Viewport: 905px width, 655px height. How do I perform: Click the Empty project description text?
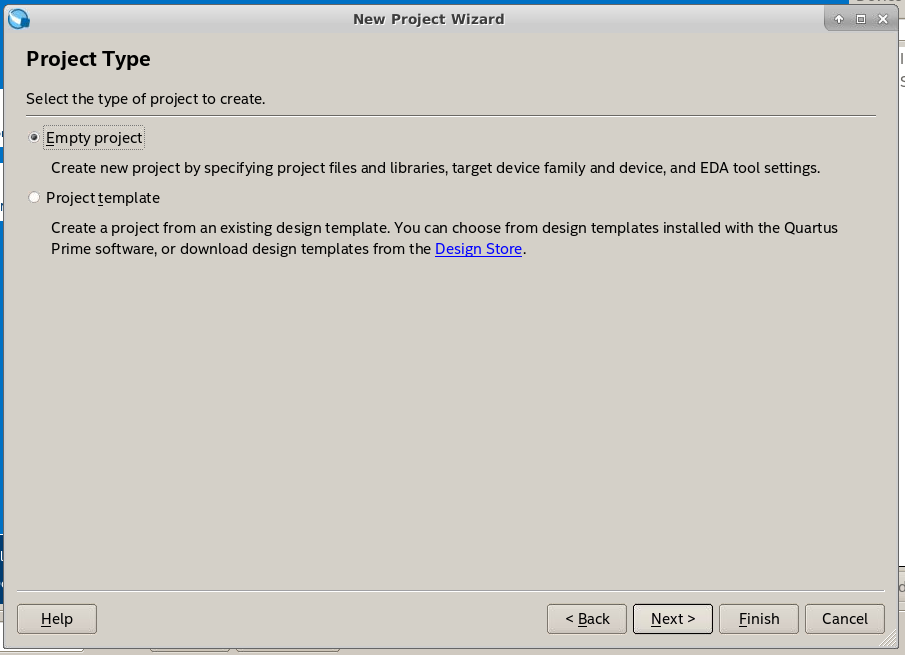(436, 168)
